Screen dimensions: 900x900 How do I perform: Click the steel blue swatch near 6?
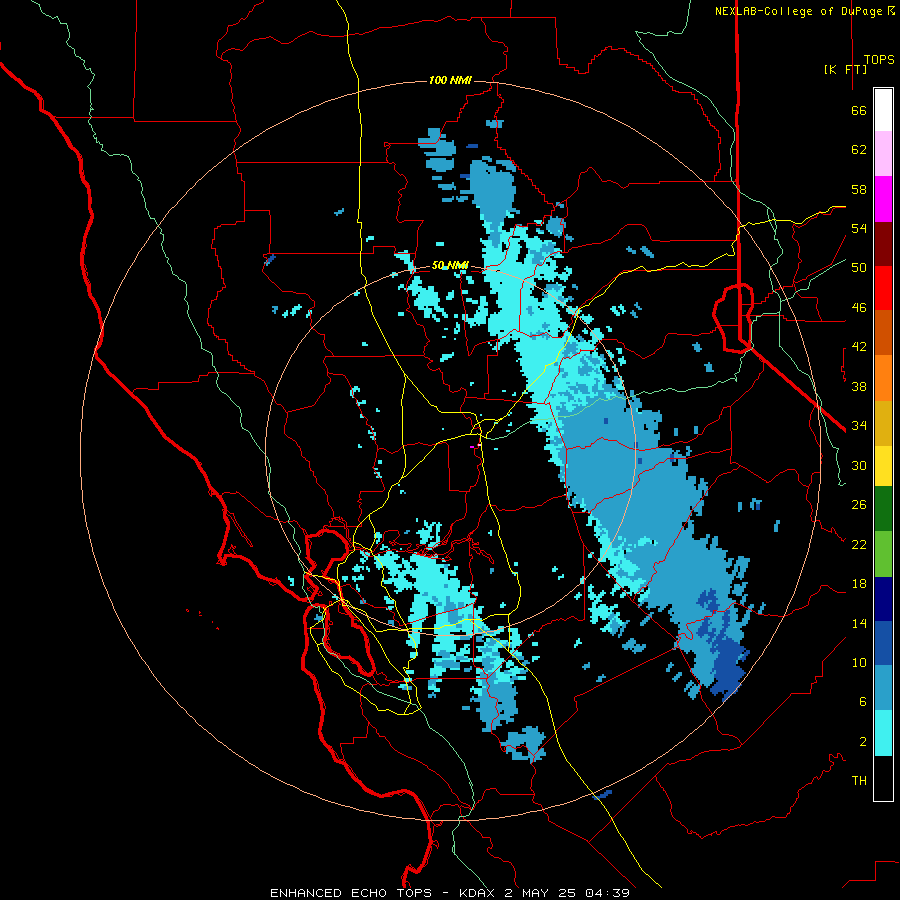coord(883,688)
